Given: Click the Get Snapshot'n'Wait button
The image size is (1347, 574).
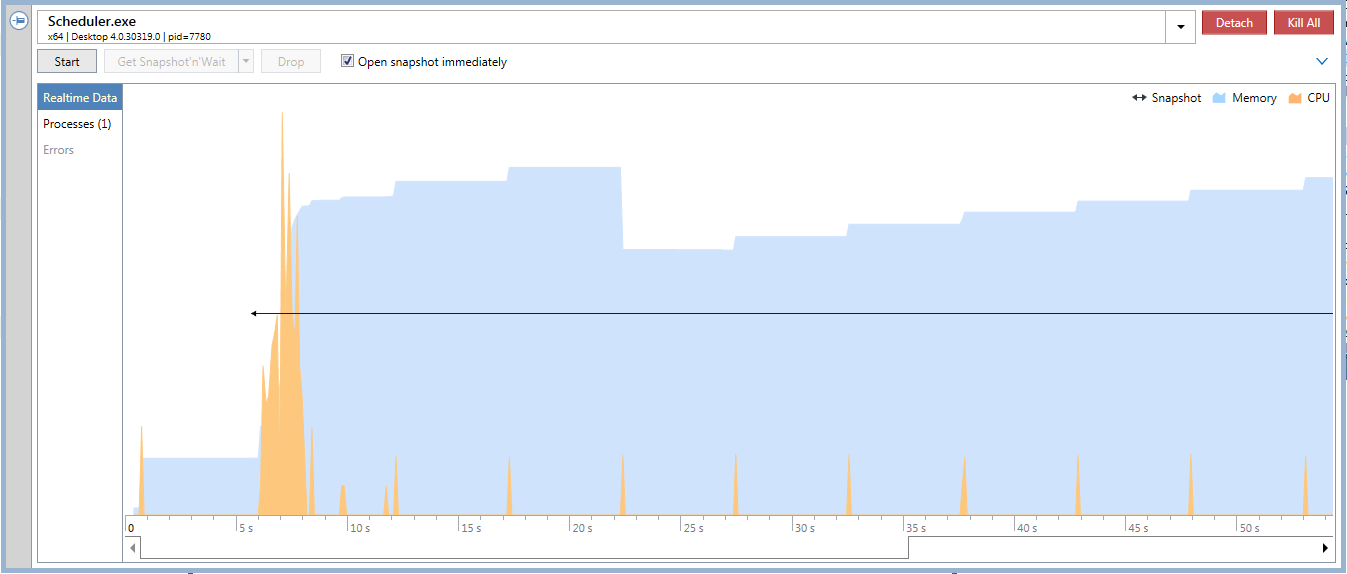Looking at the screenshot, I should click(x=171, y=61).
